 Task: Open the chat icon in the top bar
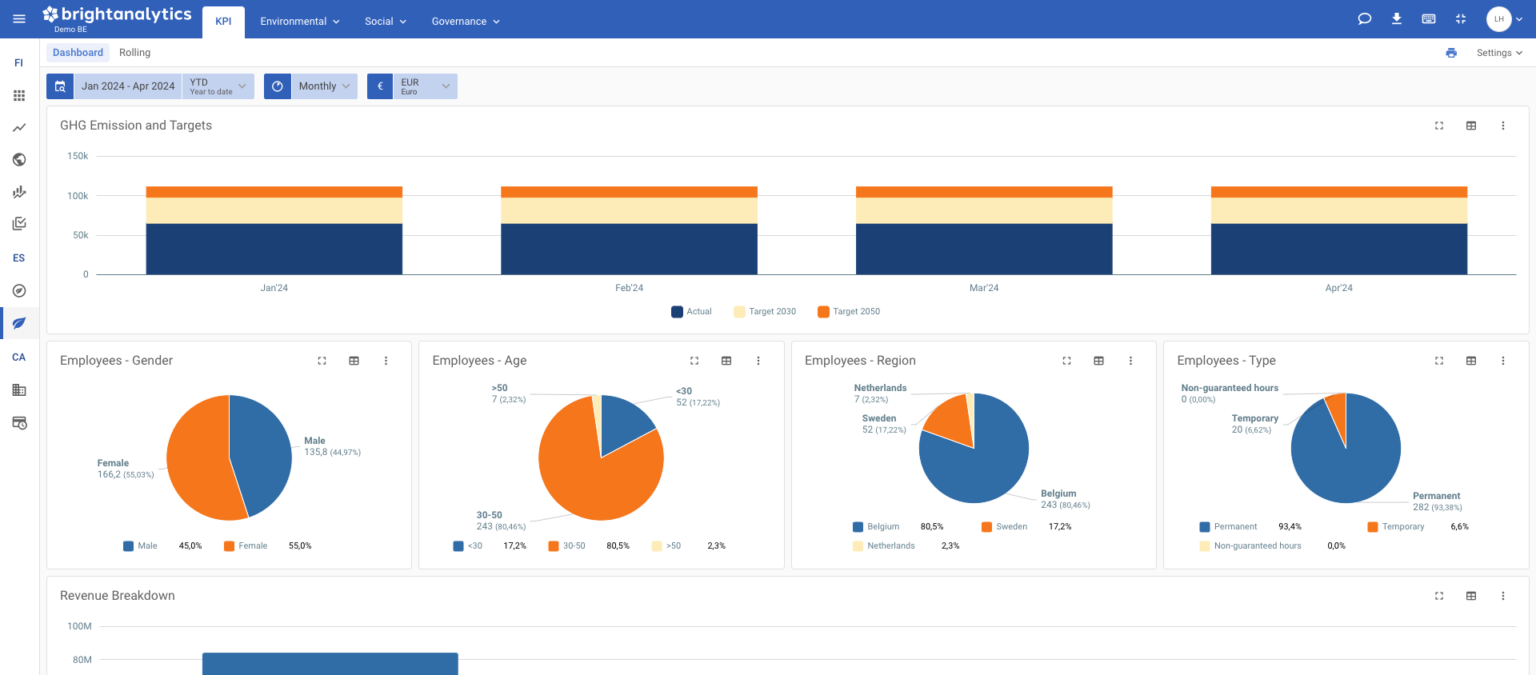coord(1364,18)
